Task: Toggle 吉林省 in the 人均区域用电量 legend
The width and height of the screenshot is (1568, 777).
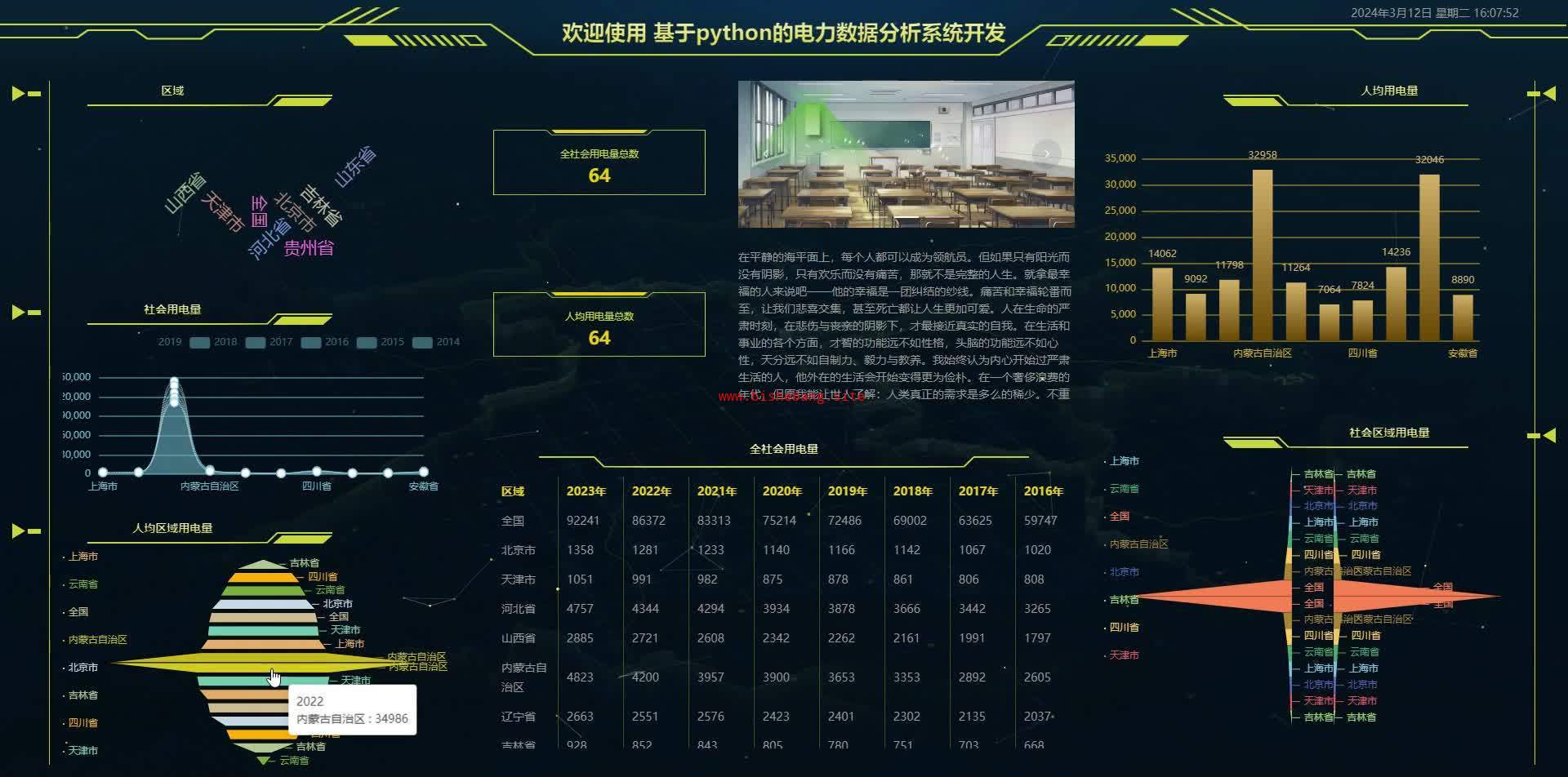Action: [x=81, y=695]
